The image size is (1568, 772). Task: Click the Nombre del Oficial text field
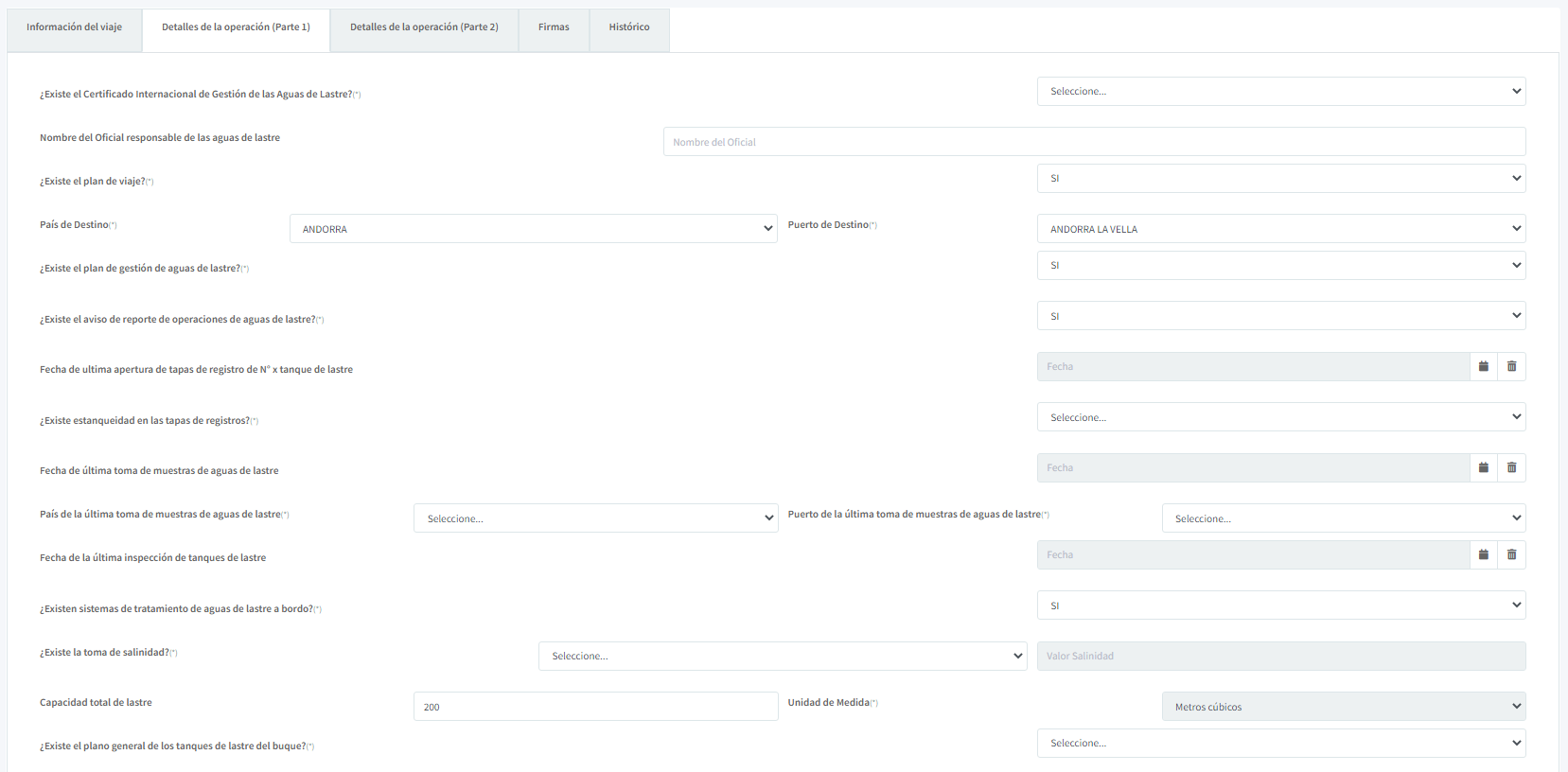(x=1093, y=142)
